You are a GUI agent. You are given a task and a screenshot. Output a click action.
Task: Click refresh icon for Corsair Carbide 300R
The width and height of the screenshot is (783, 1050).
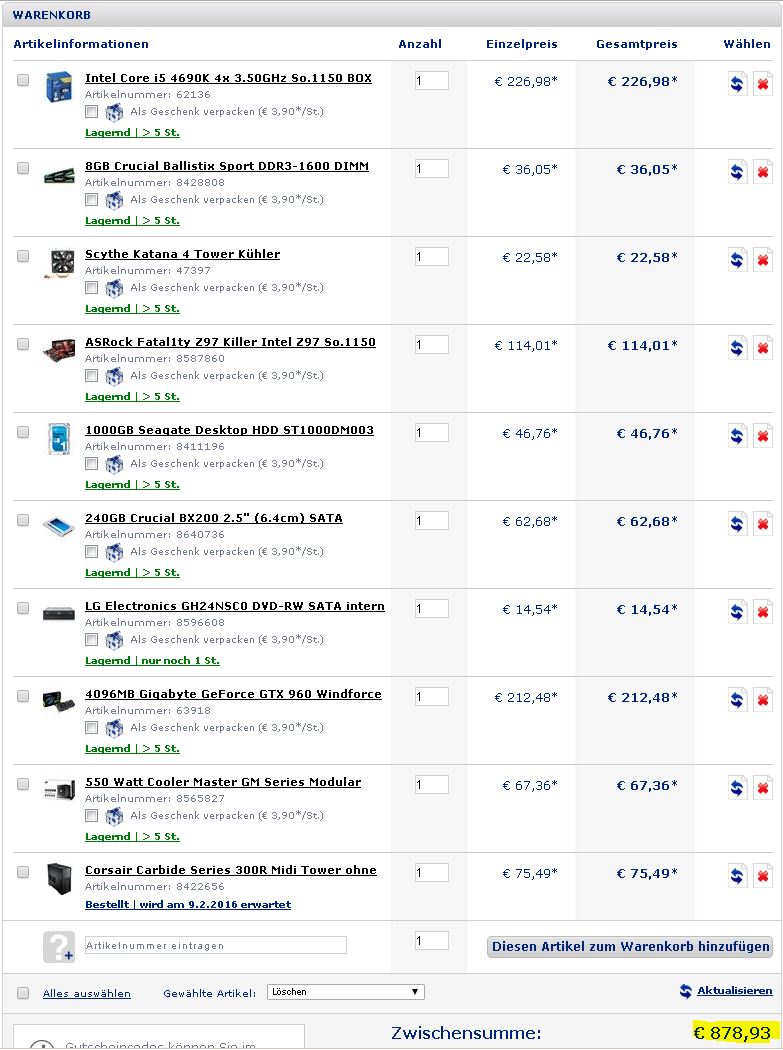pos(738,876)
